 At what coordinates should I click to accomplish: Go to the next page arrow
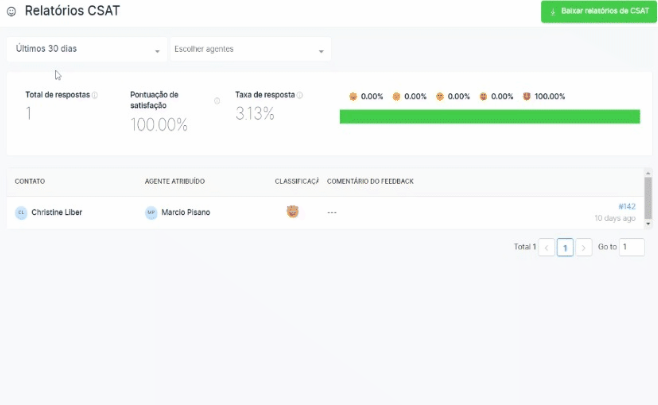tap(584, 247)
